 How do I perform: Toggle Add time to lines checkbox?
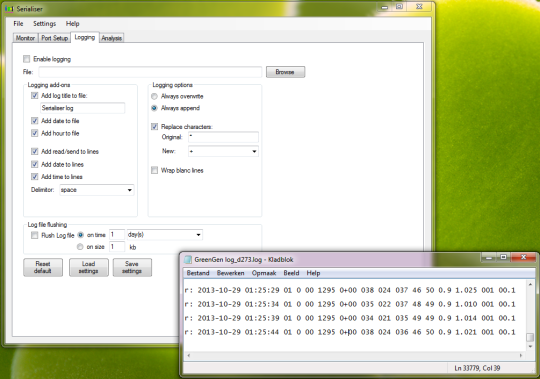pyautogui.click(x=34, y=177)
